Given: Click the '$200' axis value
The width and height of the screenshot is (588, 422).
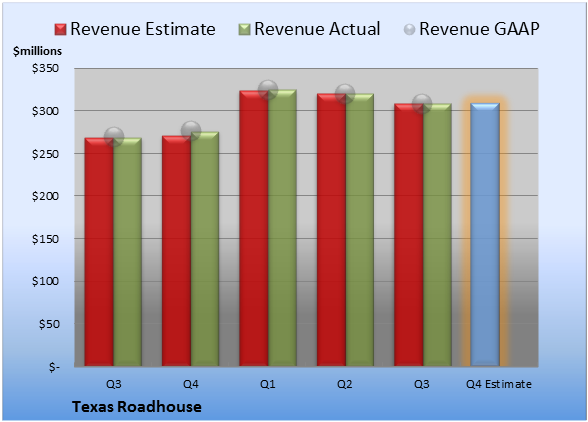Looking at the screenshot, I should pyautogui.click(x=45, y=196).
